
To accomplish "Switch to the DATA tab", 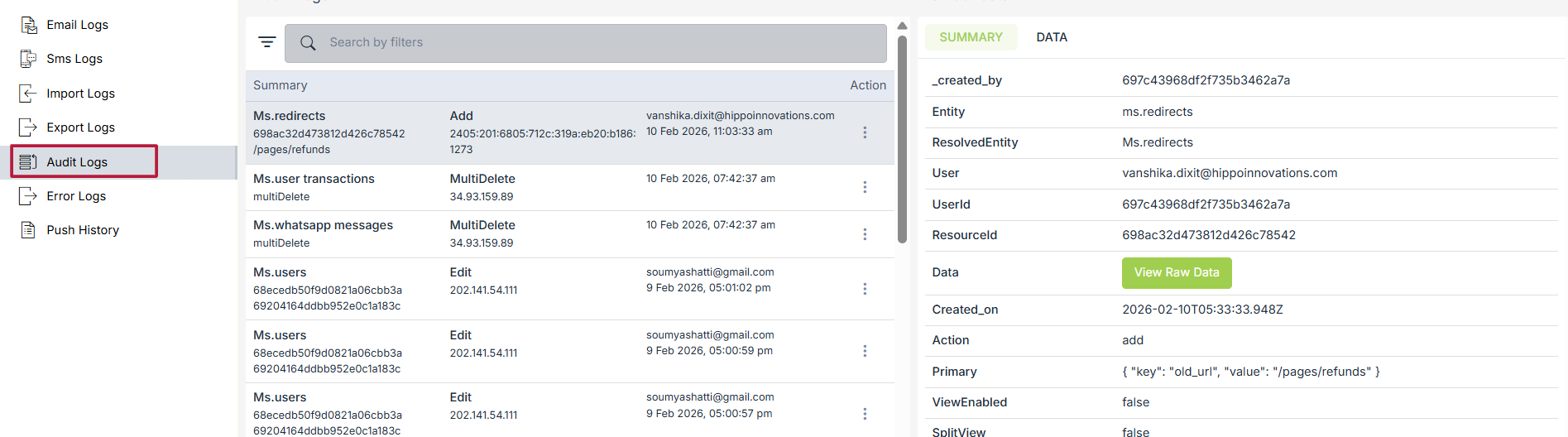I will click(1052, 37).
